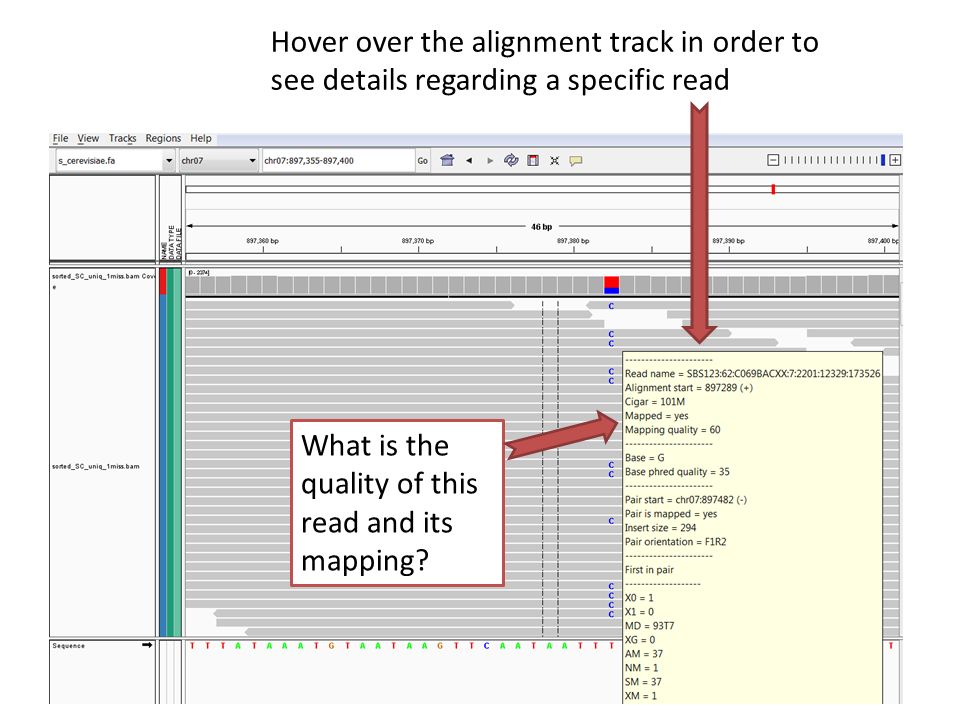Open the chr07 chromosome dropdown
This screenshot has width=960, height=720.
218,160
